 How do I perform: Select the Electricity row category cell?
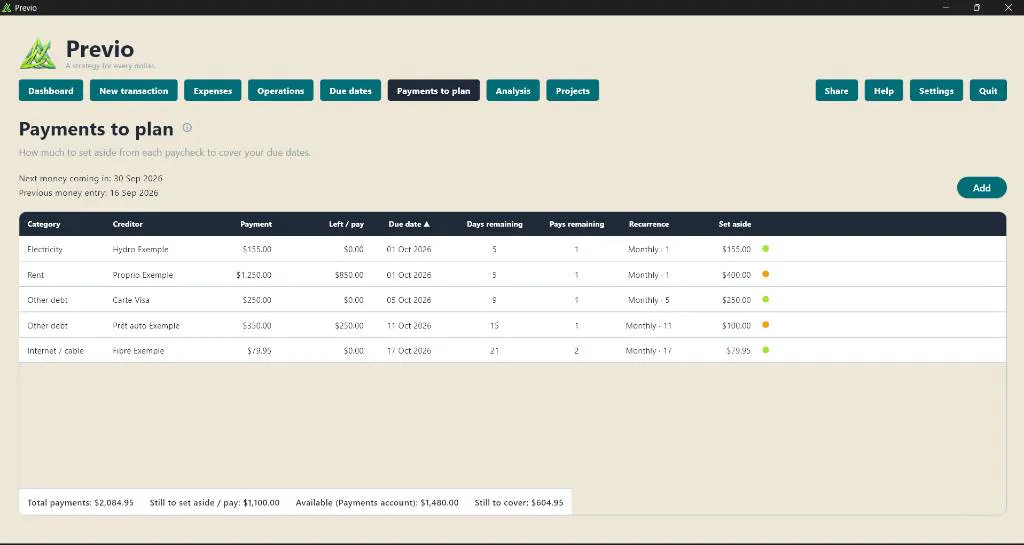coord(45,249)
